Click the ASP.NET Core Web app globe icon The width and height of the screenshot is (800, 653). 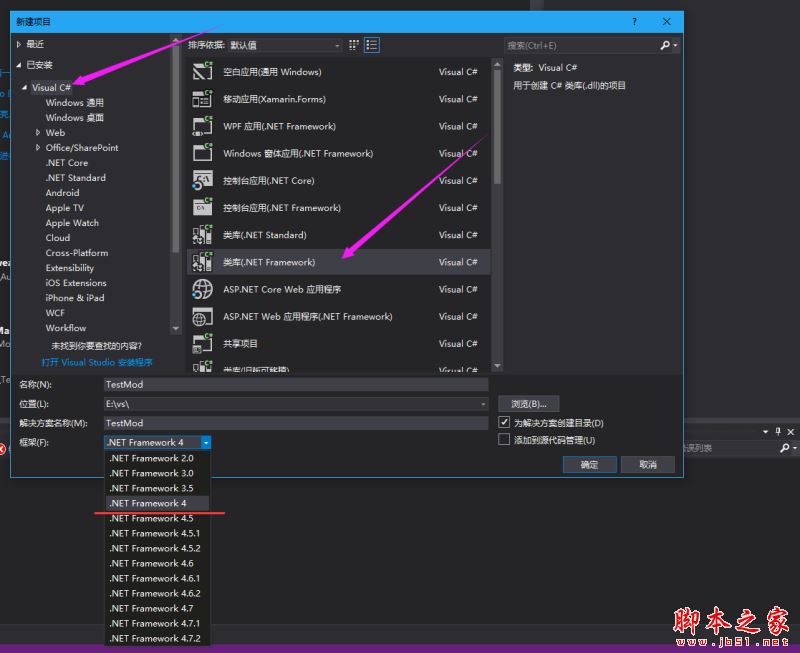click(202, 289)
